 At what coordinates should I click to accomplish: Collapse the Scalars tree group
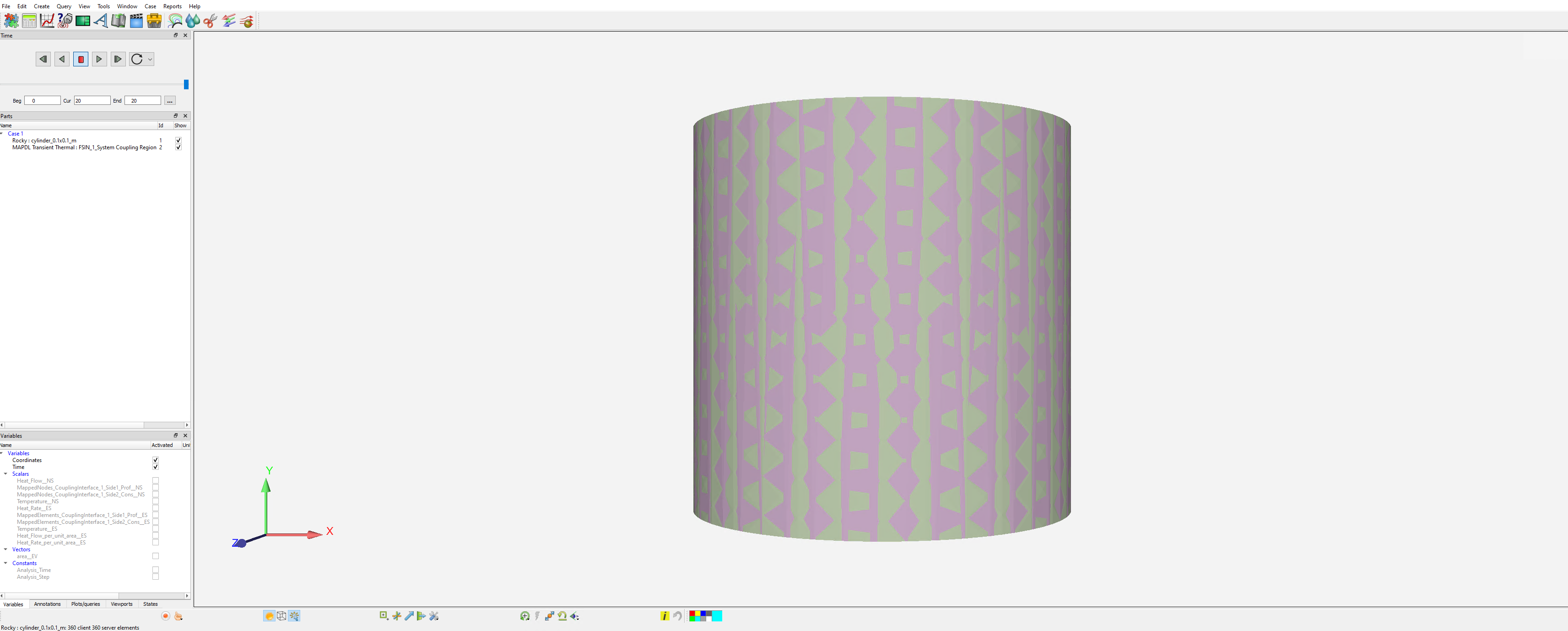6,474
